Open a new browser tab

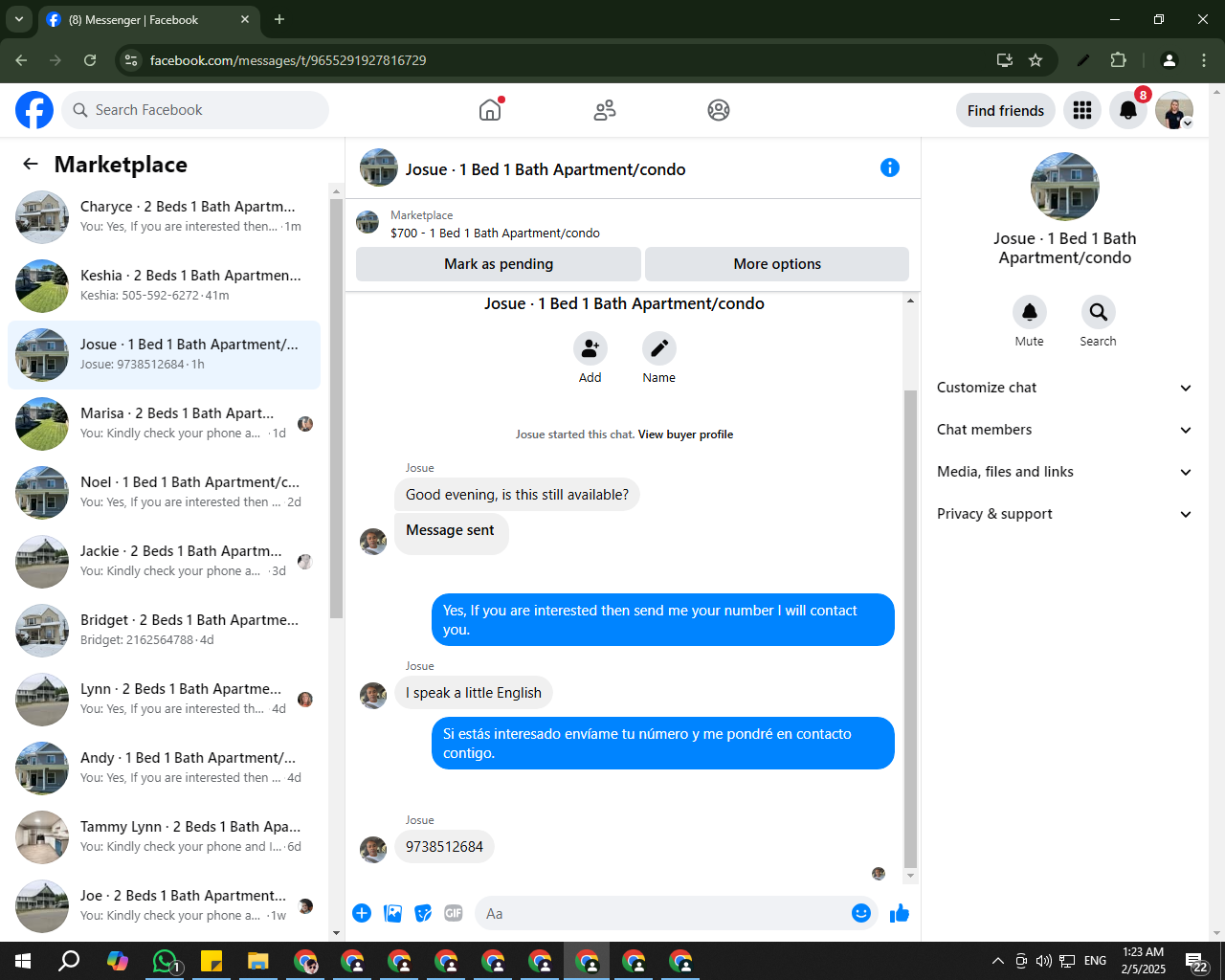coord(279,19)
